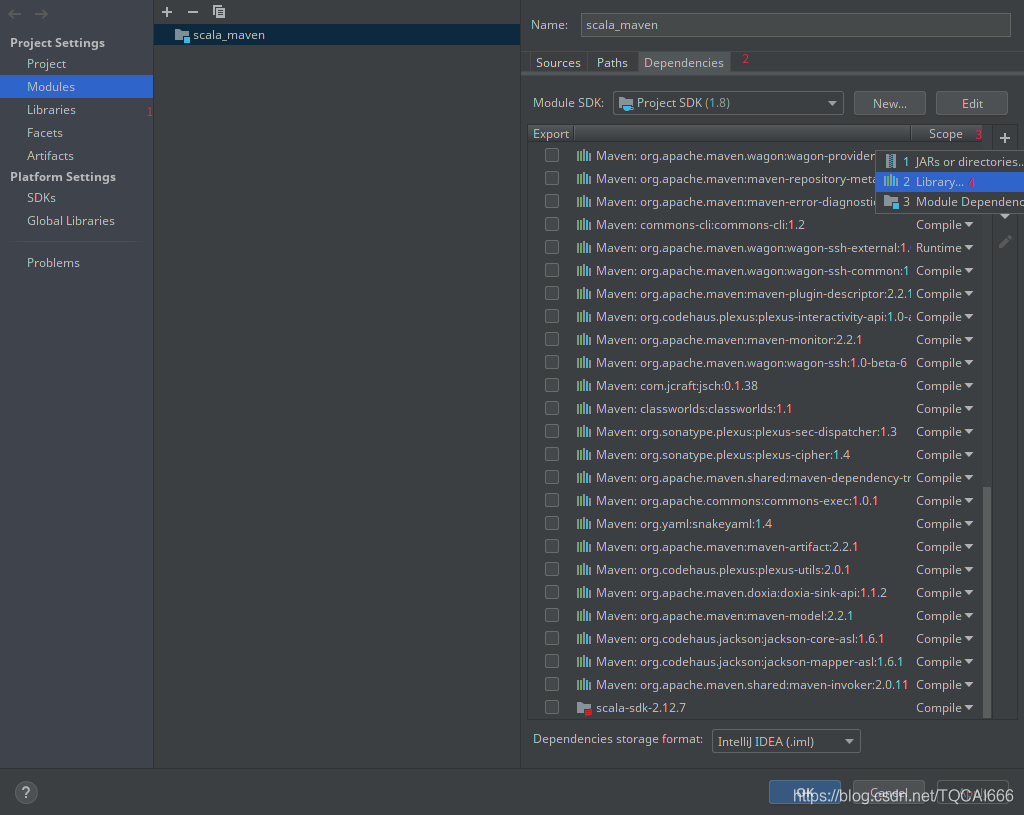
Task: Open Global Libraries settings
Action: 71,221
